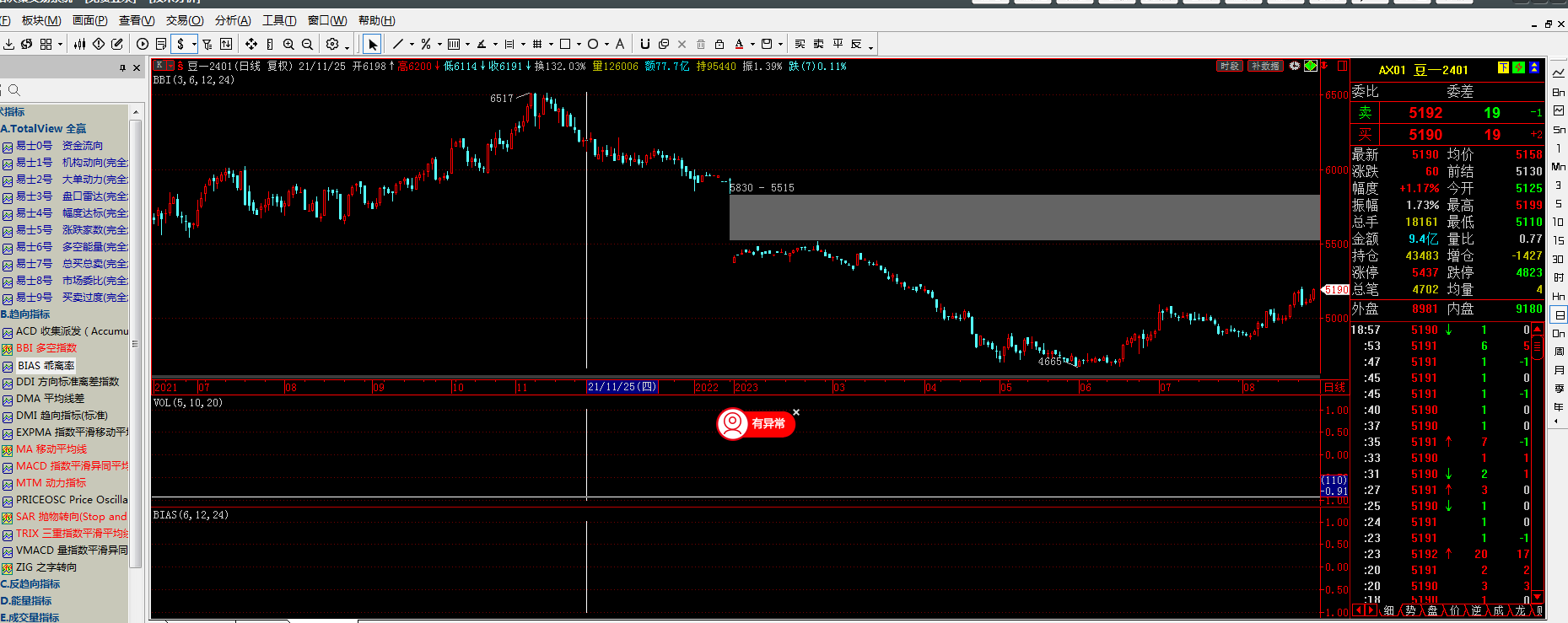The height and width of the screenshot is (623, 1568).
Task: Open dropdown arrow beside grid lines tool
Action: click(551, 44)
